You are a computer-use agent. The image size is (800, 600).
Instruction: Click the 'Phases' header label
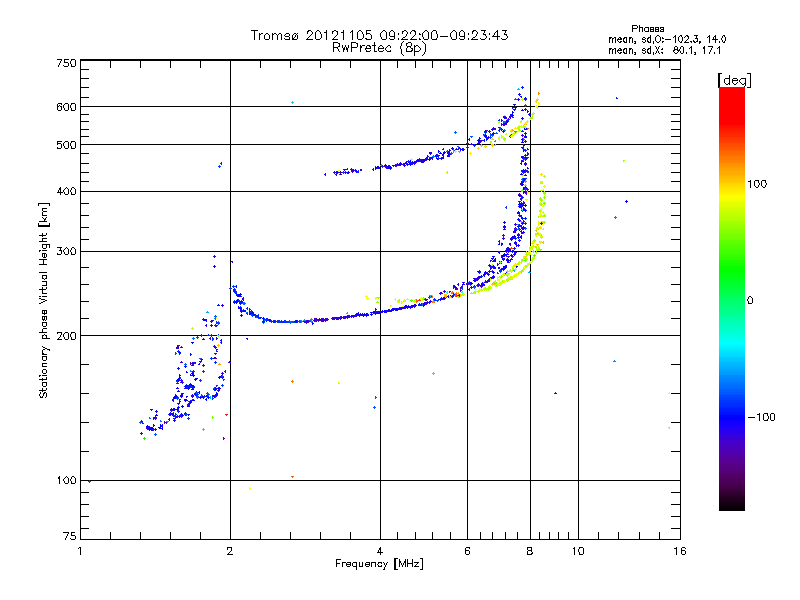(647, 29)
